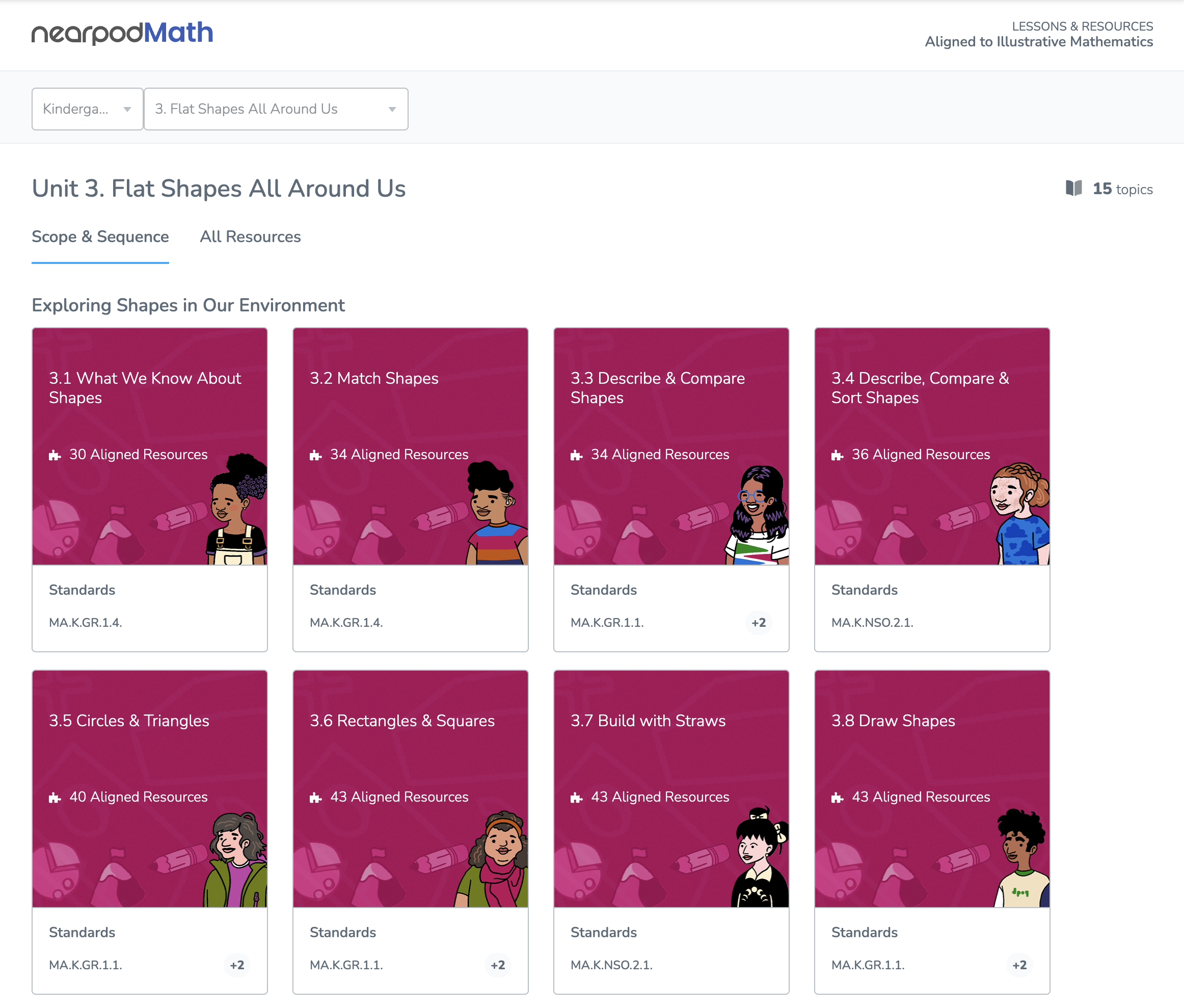Open the Kindergarten grade dropdown

[88, 109]
